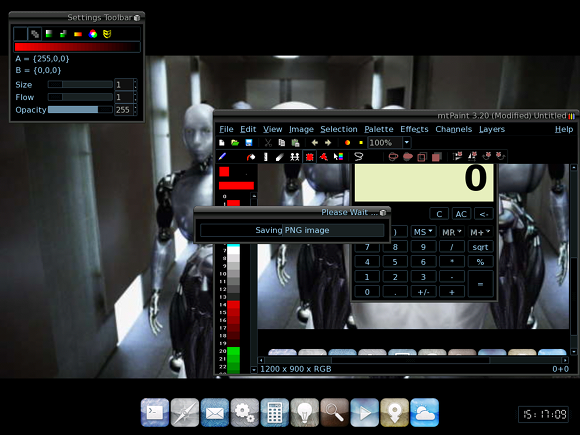Toggle Tint +- in Settings Toolbar

coord(63,34)
